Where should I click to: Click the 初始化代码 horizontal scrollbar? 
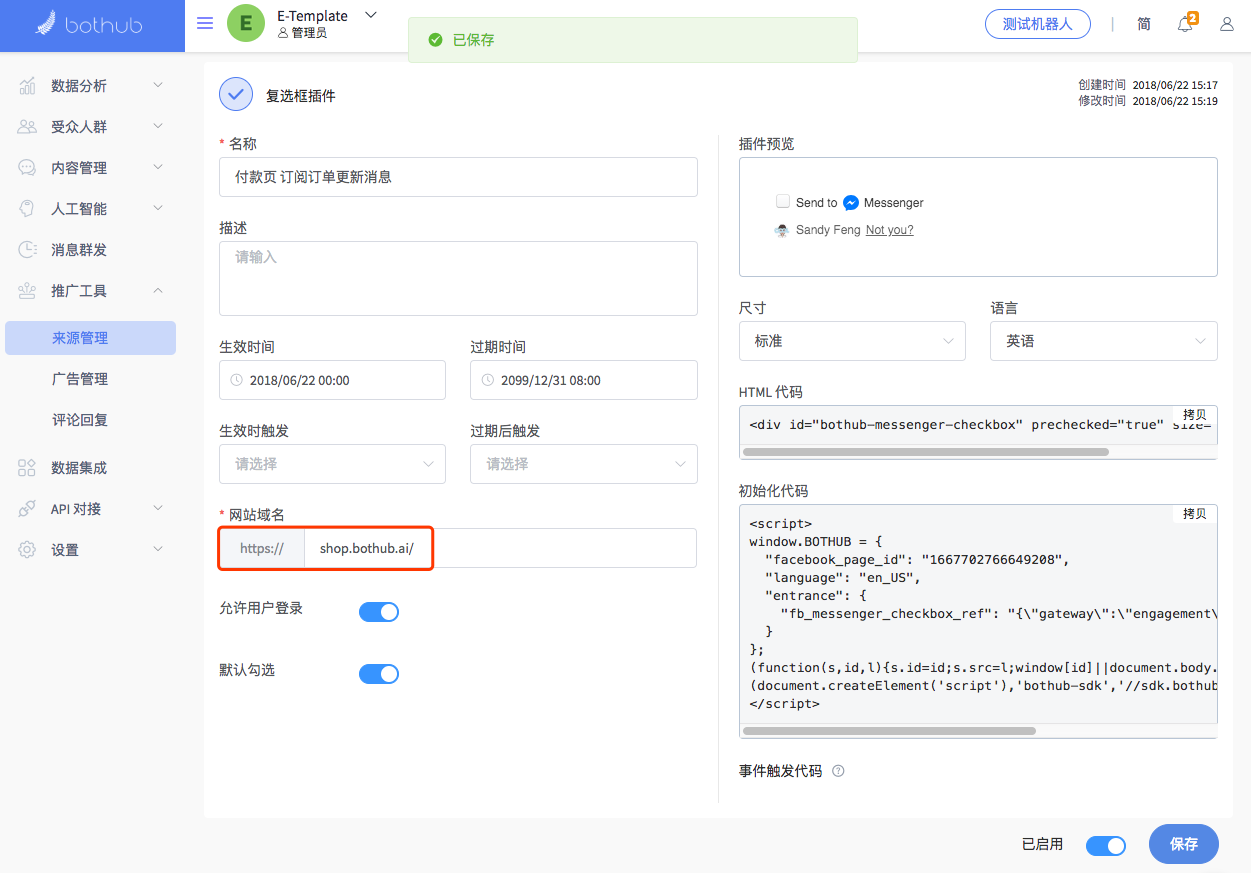click(x=889, y=731)
